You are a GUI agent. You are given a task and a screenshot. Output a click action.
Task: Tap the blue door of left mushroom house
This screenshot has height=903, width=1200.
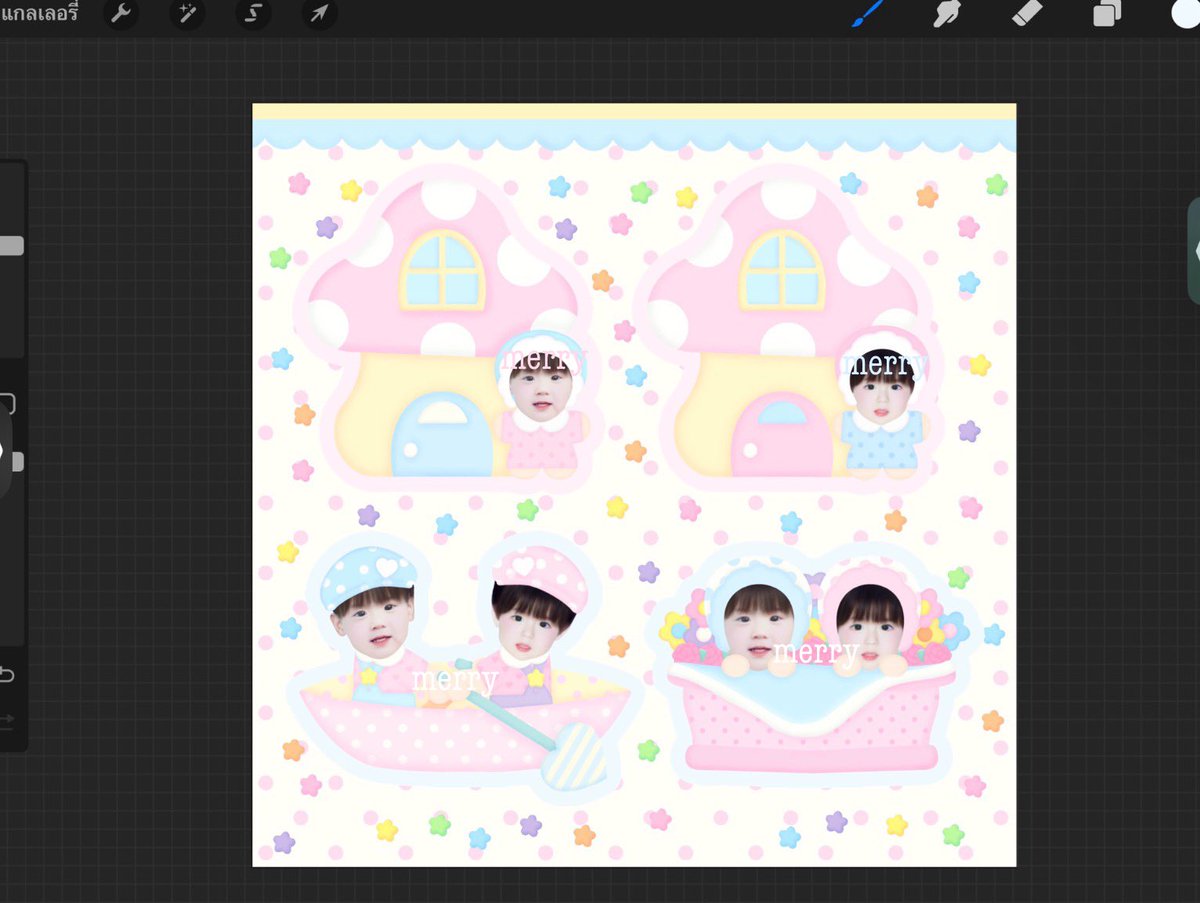[x=442, y=434]
